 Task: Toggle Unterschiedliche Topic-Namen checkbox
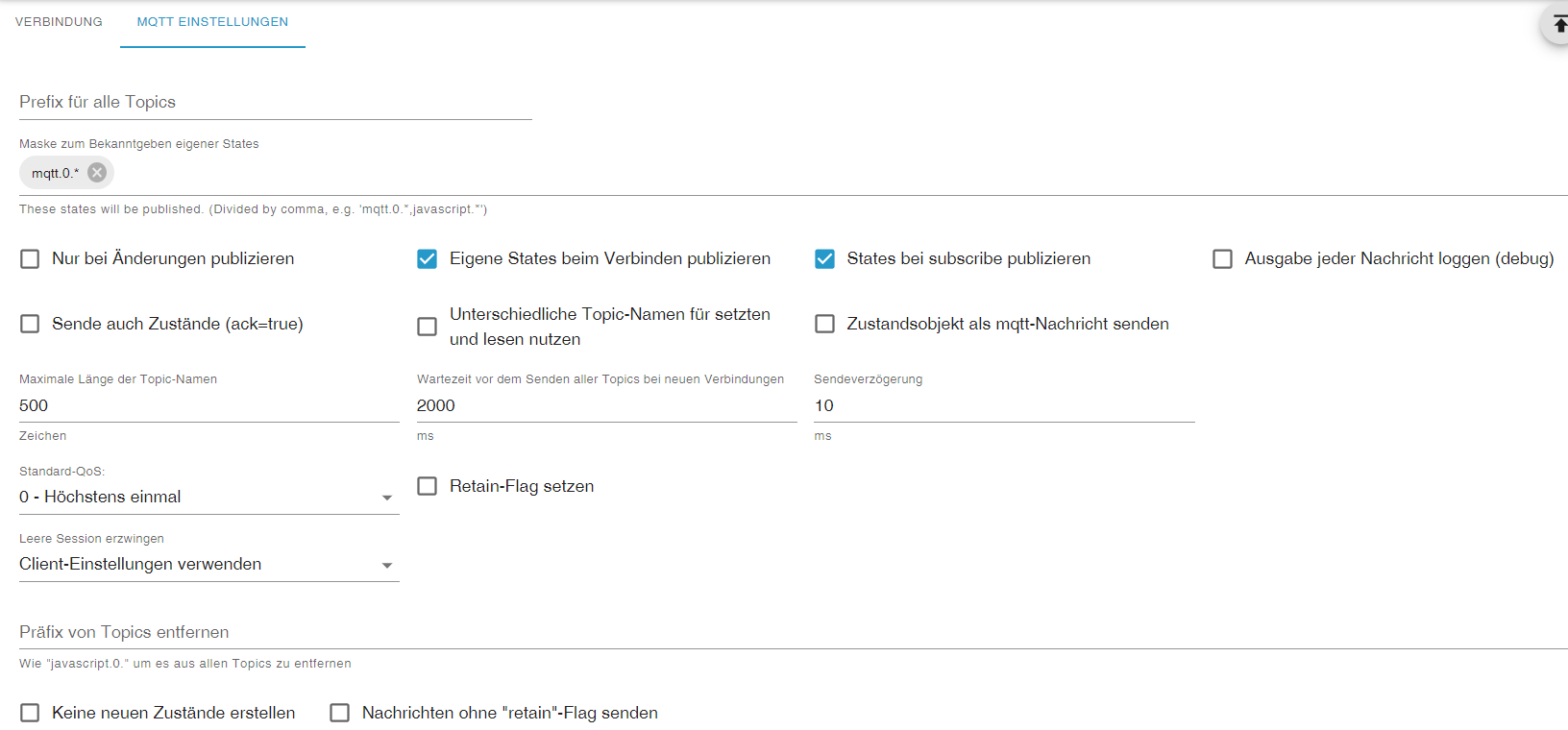click(427, 327)
